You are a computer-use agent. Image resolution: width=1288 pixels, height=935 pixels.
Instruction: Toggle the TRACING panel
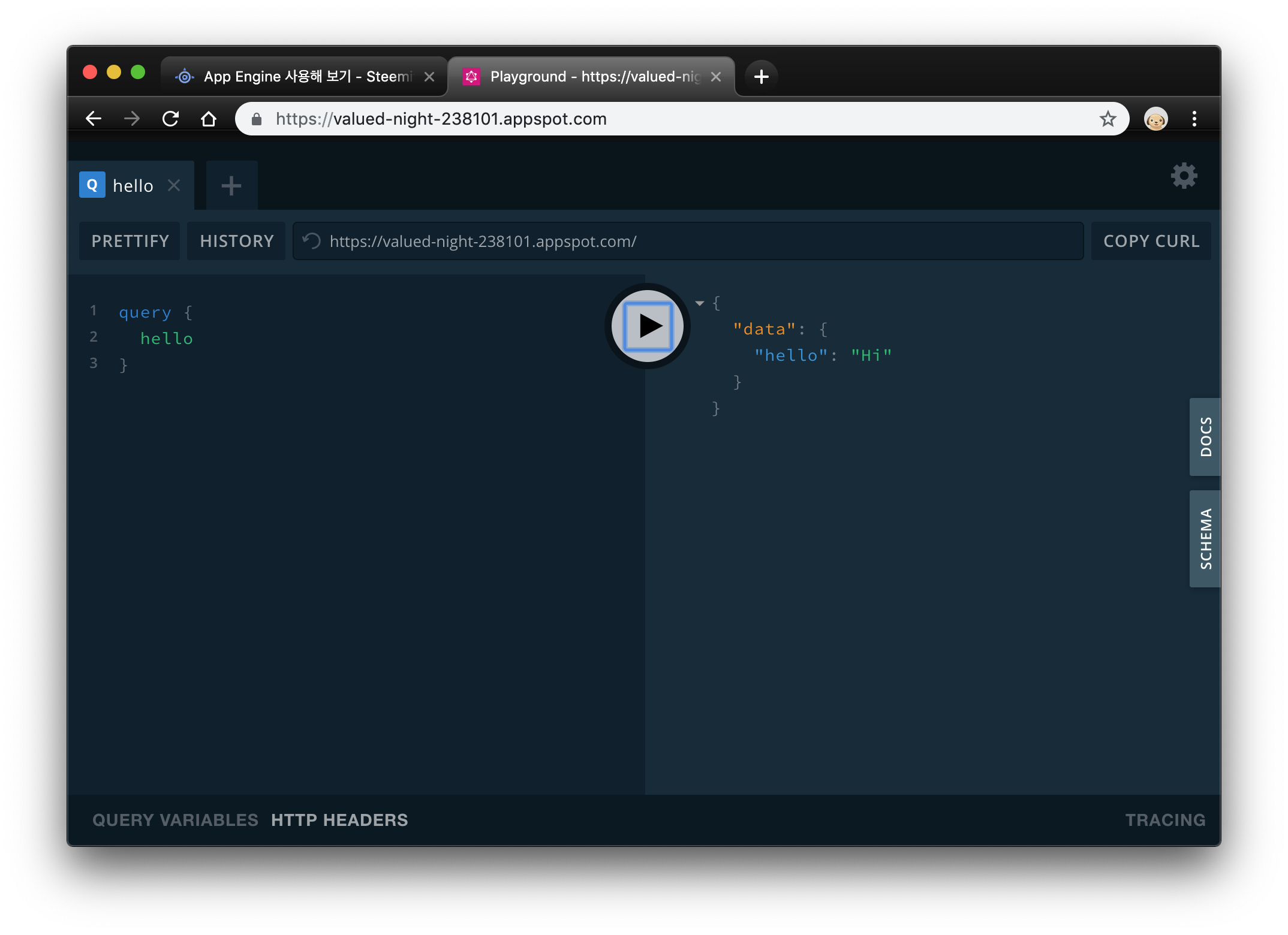[x=1164, y=820]
